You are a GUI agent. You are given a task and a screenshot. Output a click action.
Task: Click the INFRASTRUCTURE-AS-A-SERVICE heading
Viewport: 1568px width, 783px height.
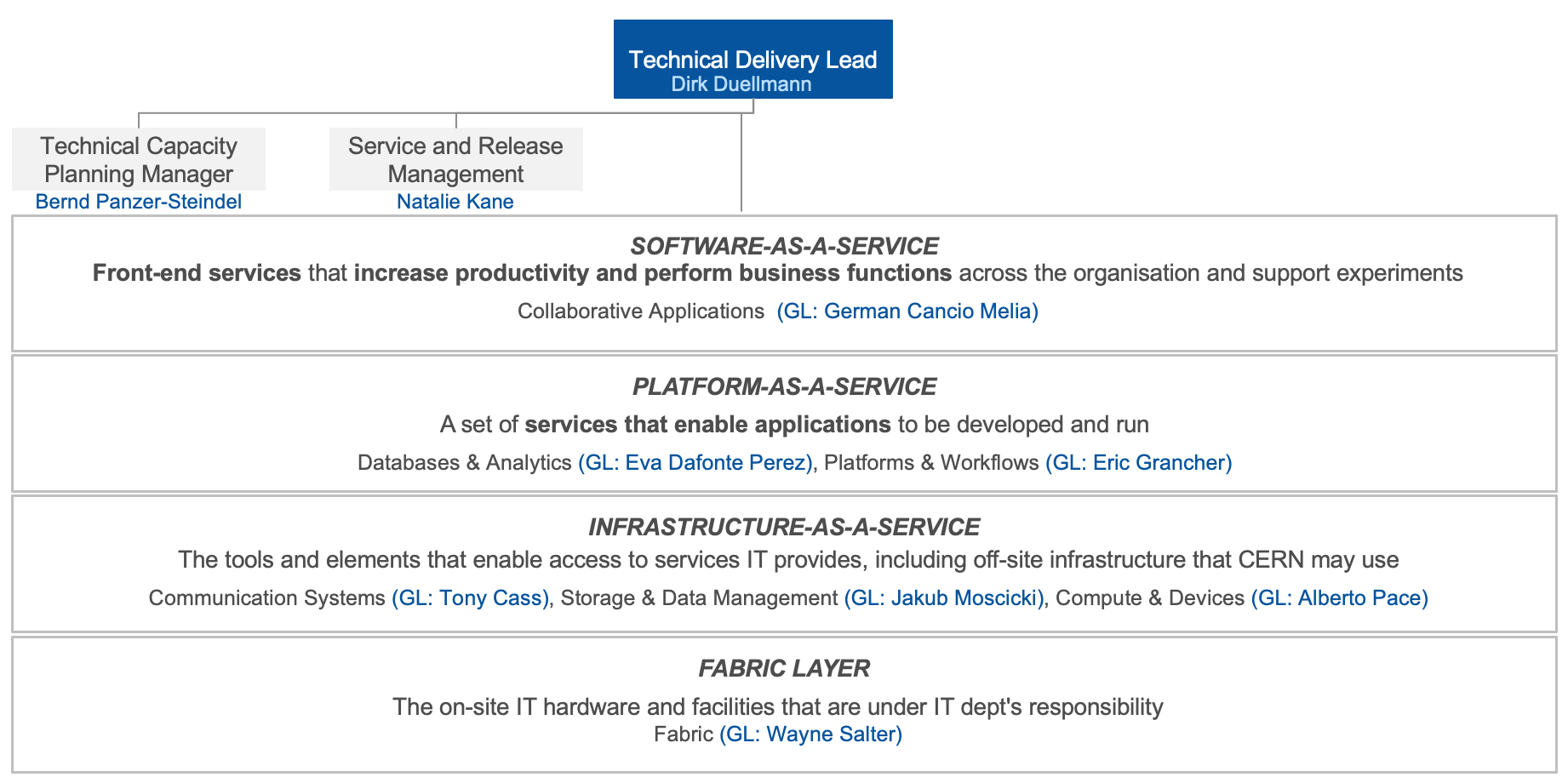coord(784,527)
